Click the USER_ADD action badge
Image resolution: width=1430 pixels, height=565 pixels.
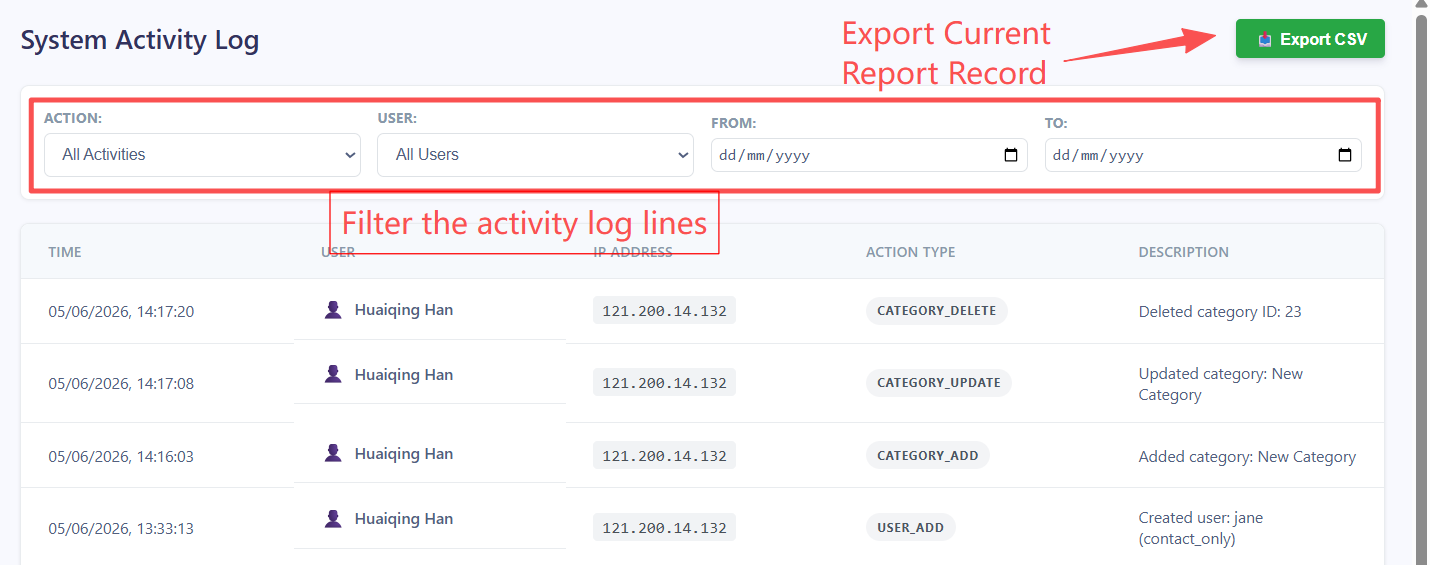910,528
